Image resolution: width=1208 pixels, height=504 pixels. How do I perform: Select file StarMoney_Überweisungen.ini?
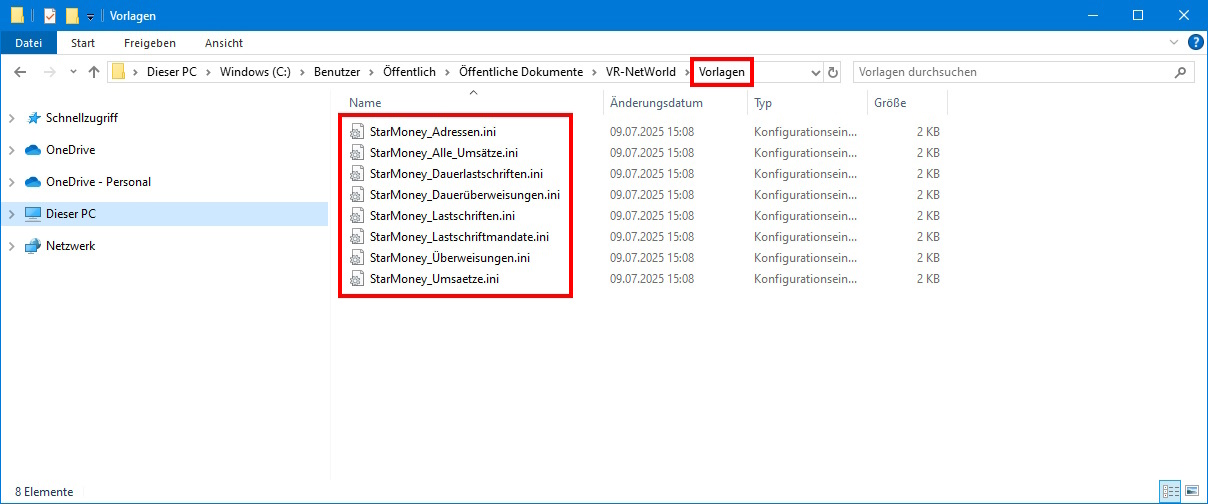450,257
